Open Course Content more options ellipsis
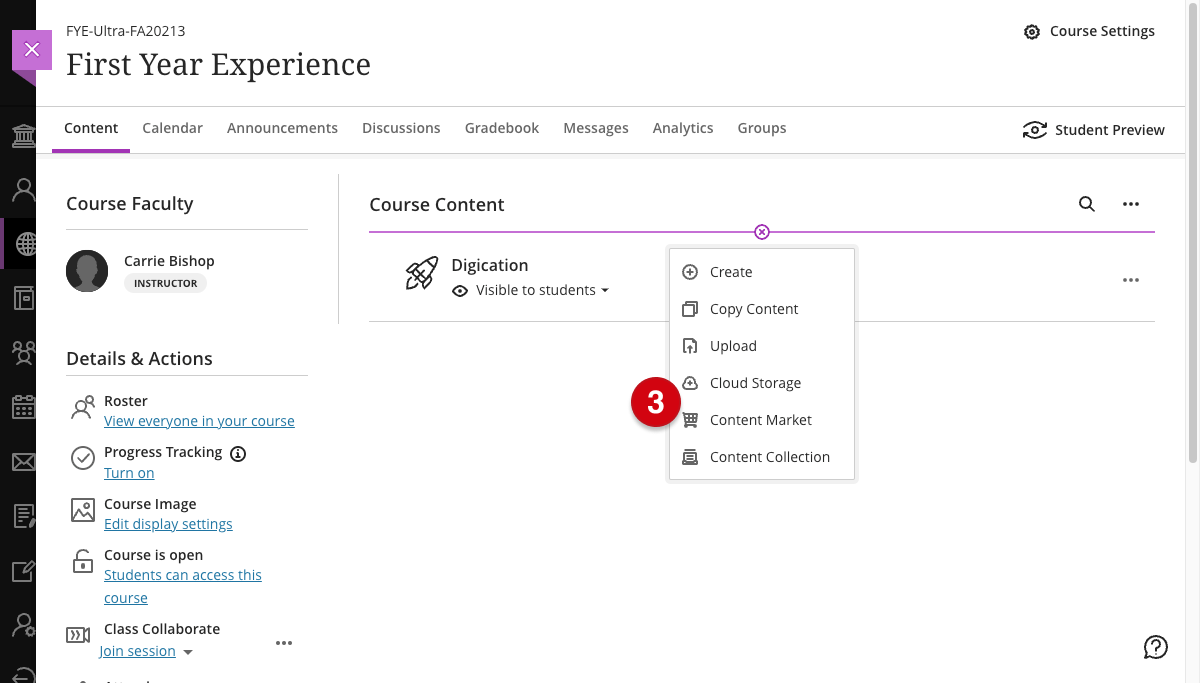Image resolution: width=1200 pixels, height=683 pixels. [1131, 204]
